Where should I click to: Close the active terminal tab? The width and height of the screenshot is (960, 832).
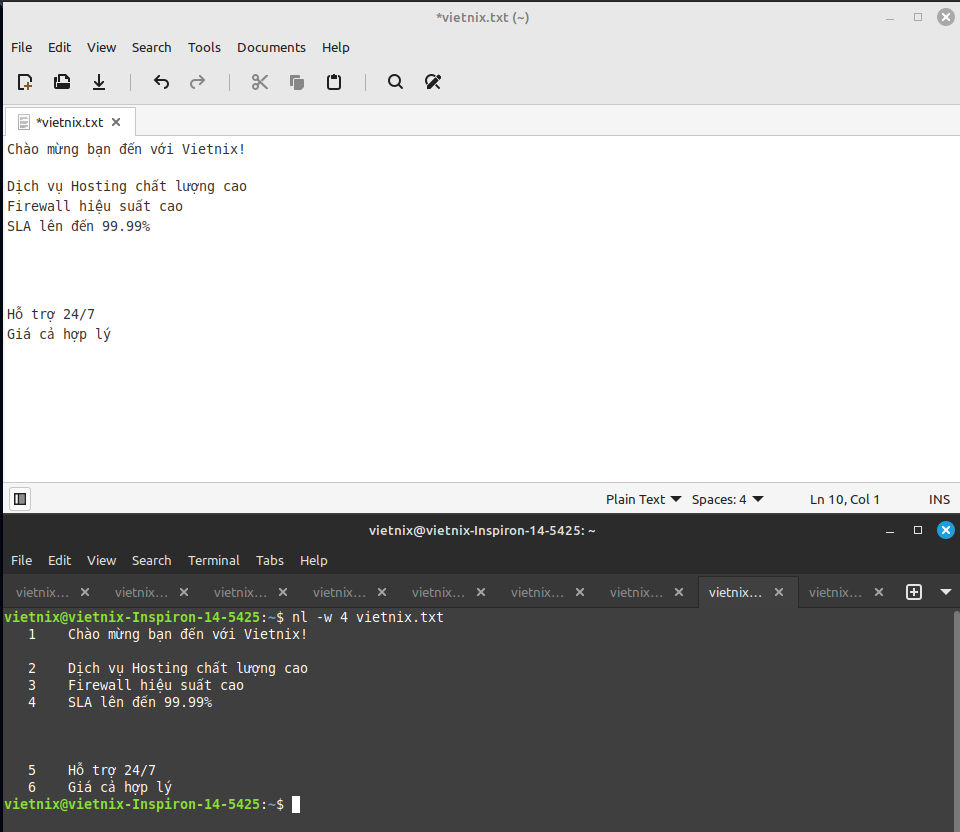click(x=779, y=592)
